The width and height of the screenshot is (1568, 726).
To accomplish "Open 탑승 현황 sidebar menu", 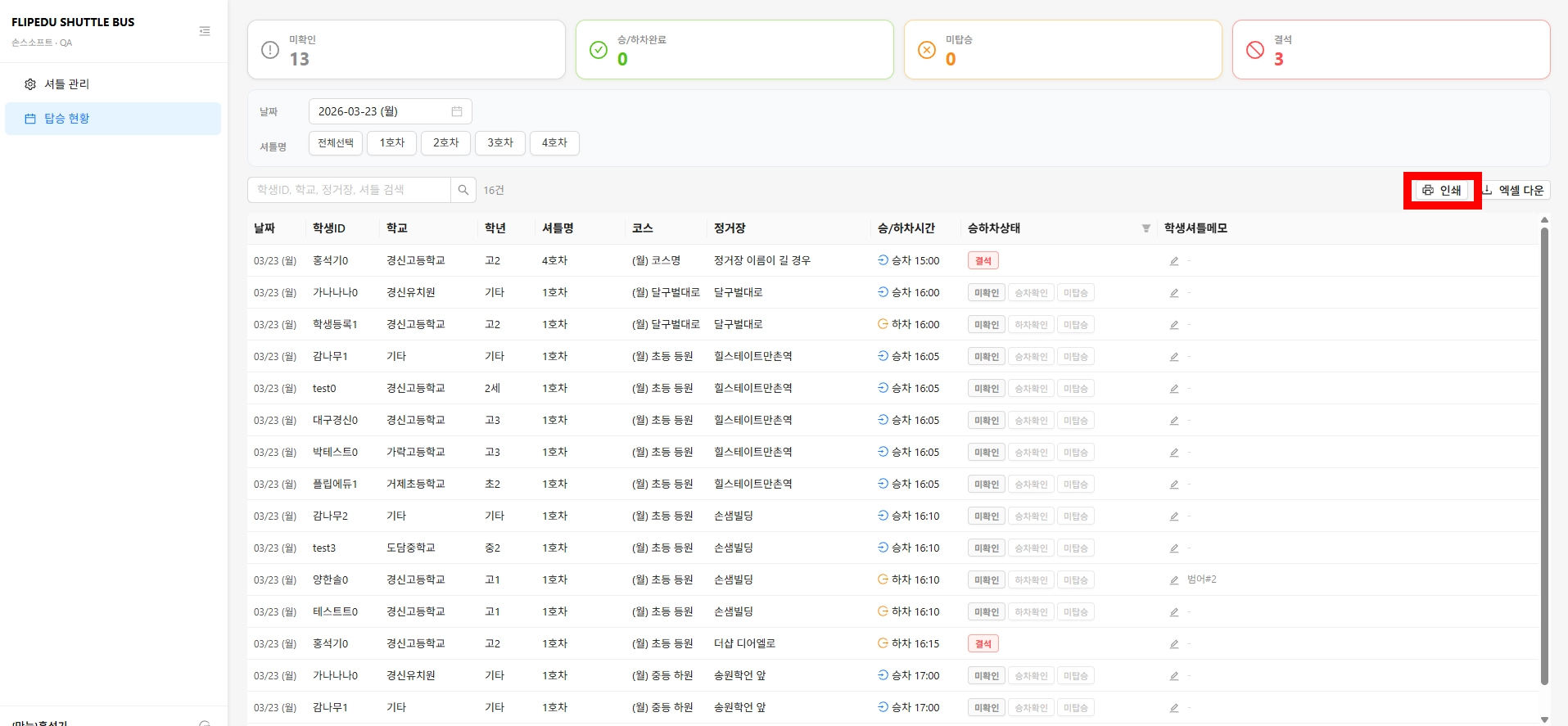I will point(113,119).
